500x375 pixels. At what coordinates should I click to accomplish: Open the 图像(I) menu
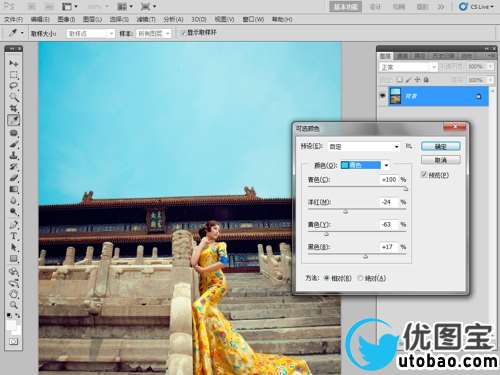tap(66, 19)
